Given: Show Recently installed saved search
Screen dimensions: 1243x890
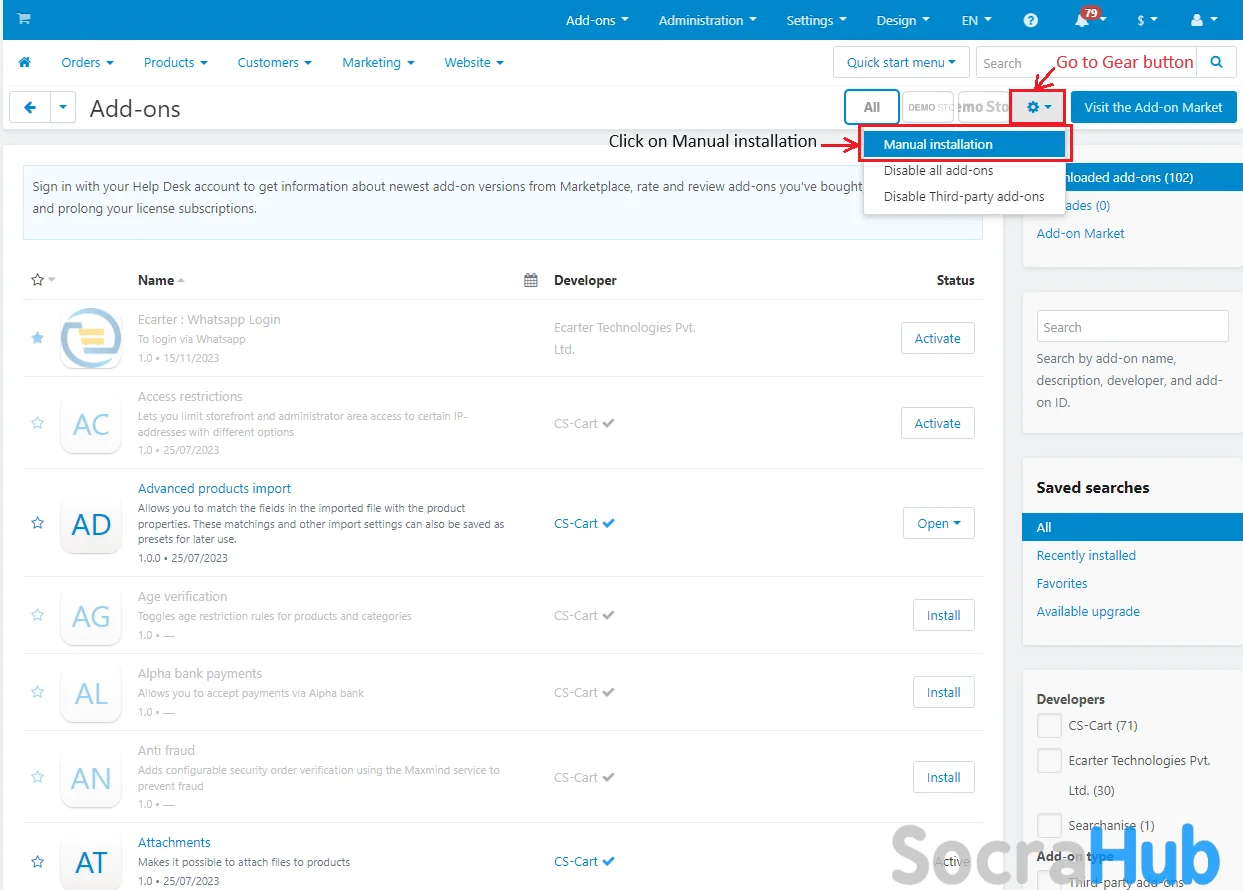Looking at the screenshot, I should [1086, 555].
